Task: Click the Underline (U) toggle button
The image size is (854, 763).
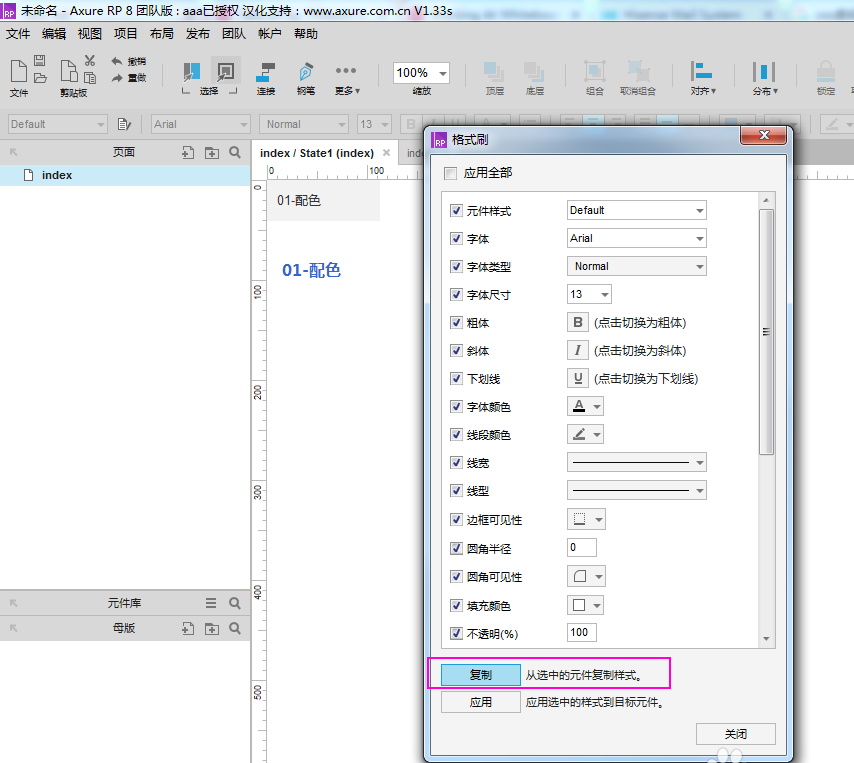Action: pos(578,379)
